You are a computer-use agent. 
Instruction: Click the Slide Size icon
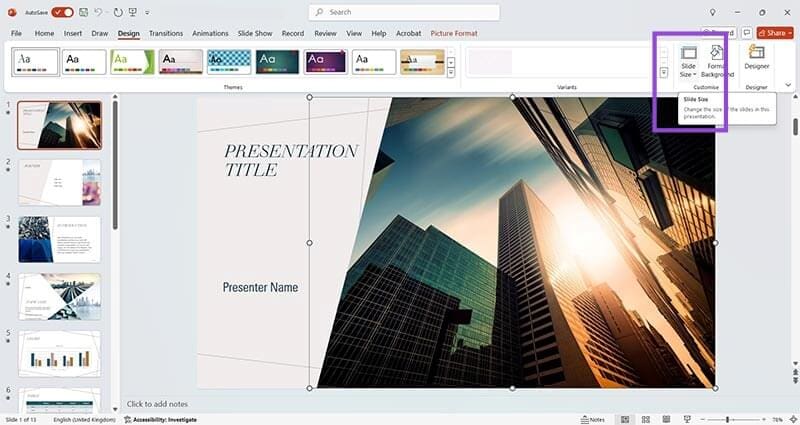[x=688, y=53]
